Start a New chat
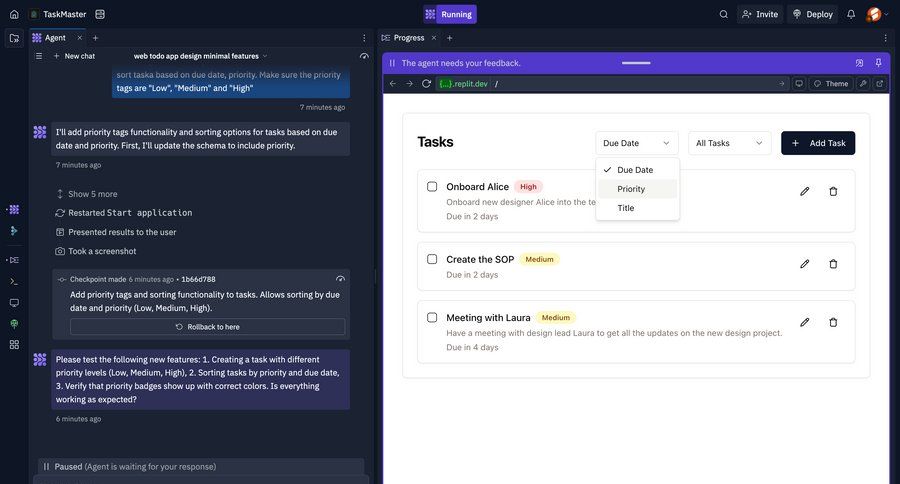 (74, 56)
